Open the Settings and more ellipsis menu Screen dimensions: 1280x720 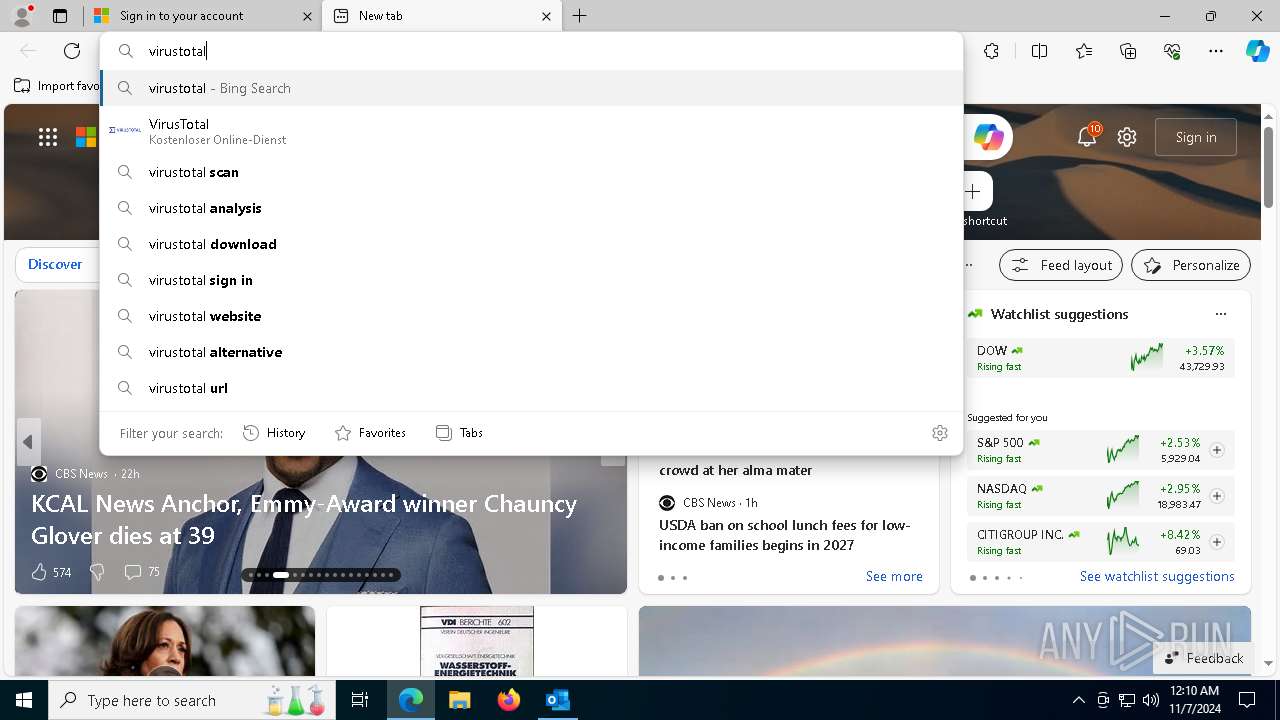coord(1216,51)
